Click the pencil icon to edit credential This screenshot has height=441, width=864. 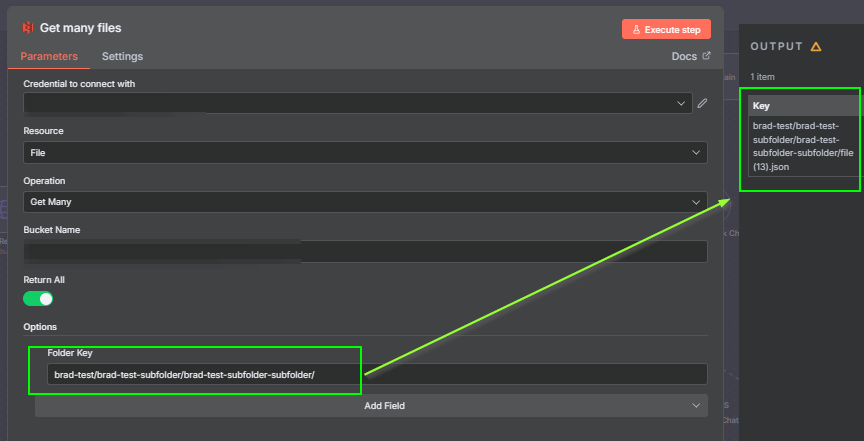point(702,102)
